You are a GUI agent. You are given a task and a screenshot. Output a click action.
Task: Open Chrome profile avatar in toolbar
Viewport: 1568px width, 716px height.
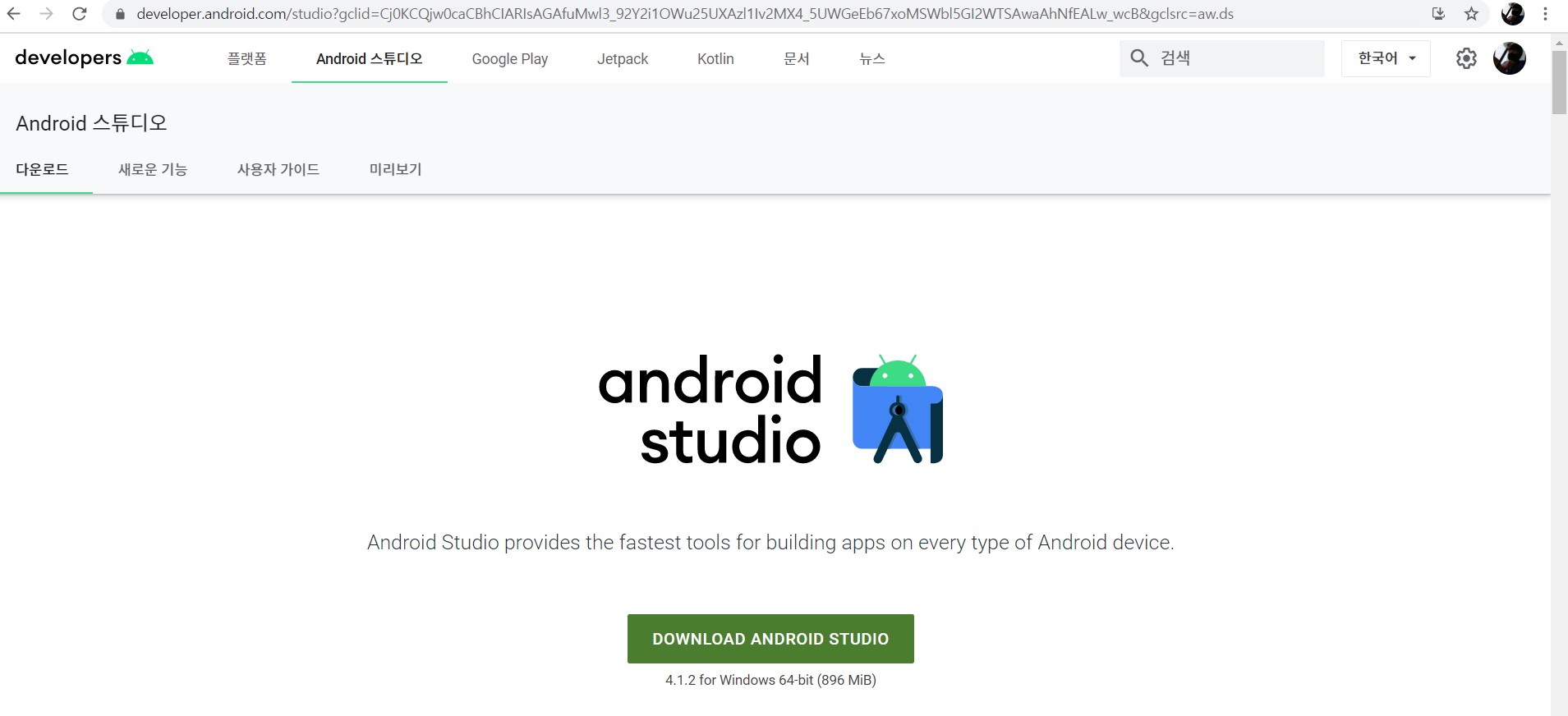[1512, 14]
